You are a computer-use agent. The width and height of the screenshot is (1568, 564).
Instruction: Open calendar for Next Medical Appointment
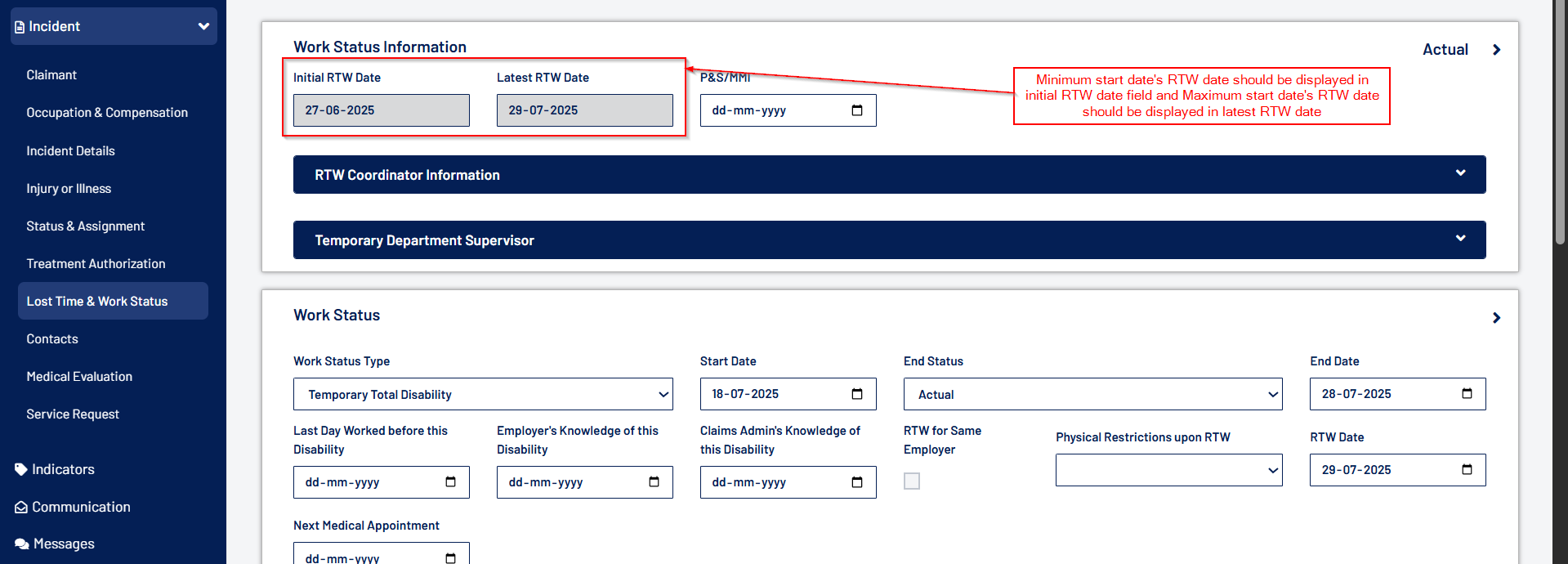pos(450,557)
